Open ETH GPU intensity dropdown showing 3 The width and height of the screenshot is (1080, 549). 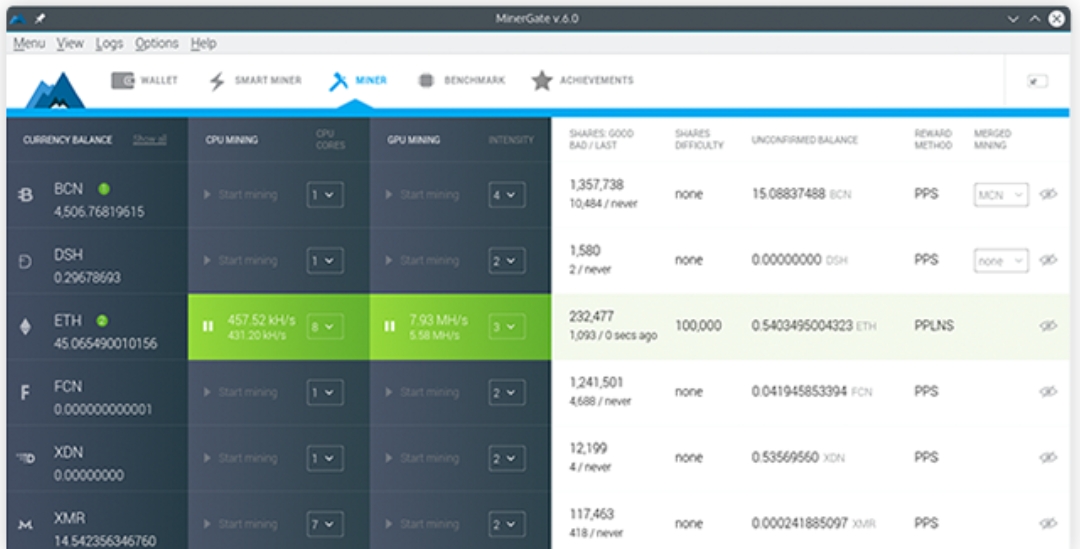[x=506, y=327]
